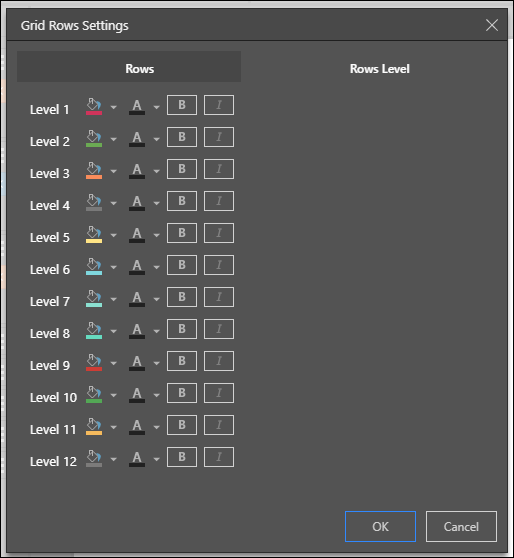Click the Level 4 fill color bucket icon
Viewport: 514px width, 558px height.
pos(94,202)
